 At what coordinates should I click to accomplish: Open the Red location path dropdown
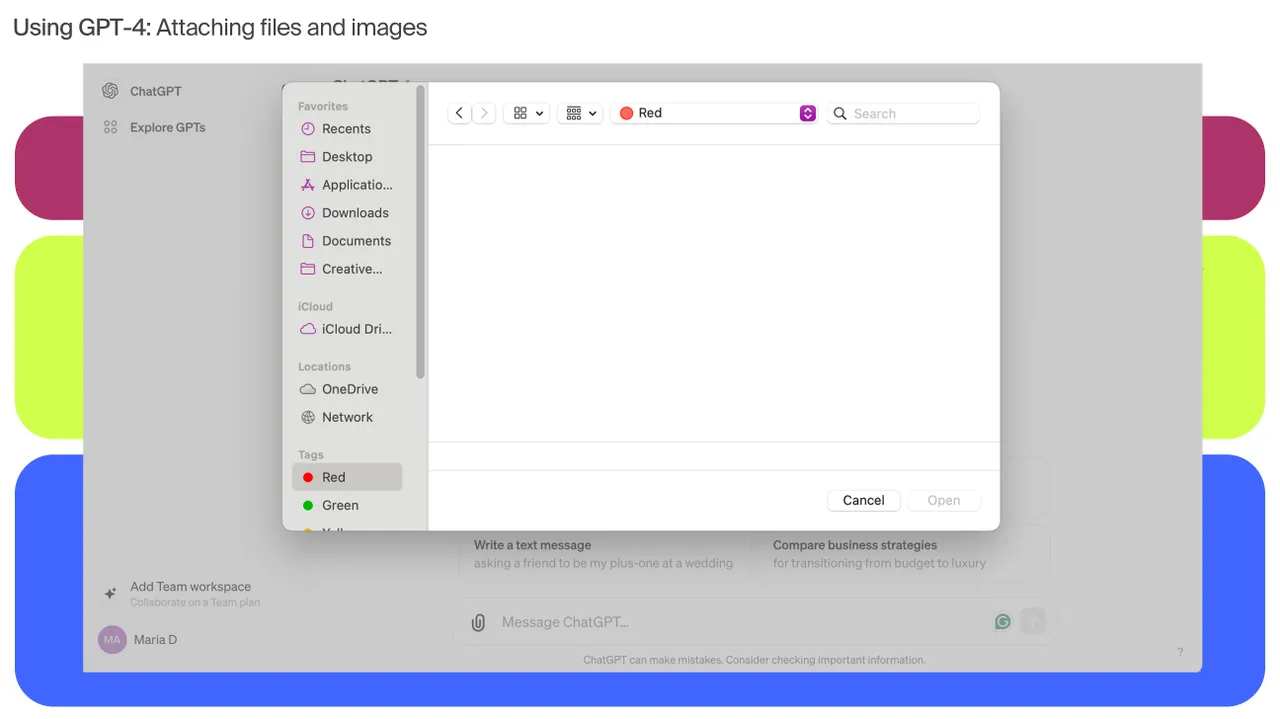[x=714, y=113]
